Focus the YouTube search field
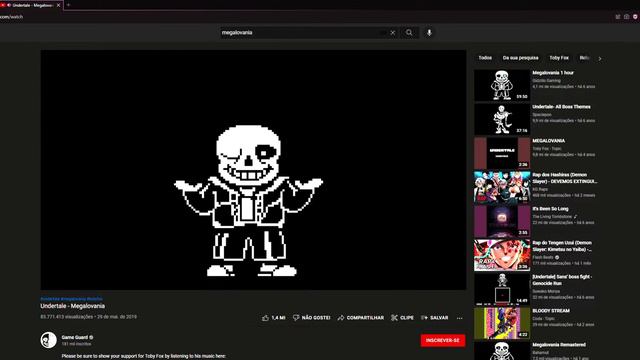 coord(300,33)
